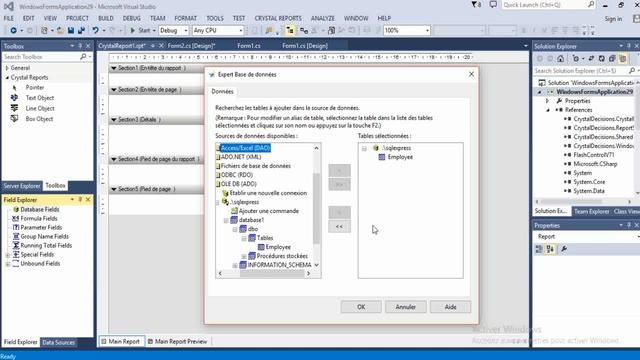
Task: Switch to Server Explorer tab
Action: coord(22,186)
